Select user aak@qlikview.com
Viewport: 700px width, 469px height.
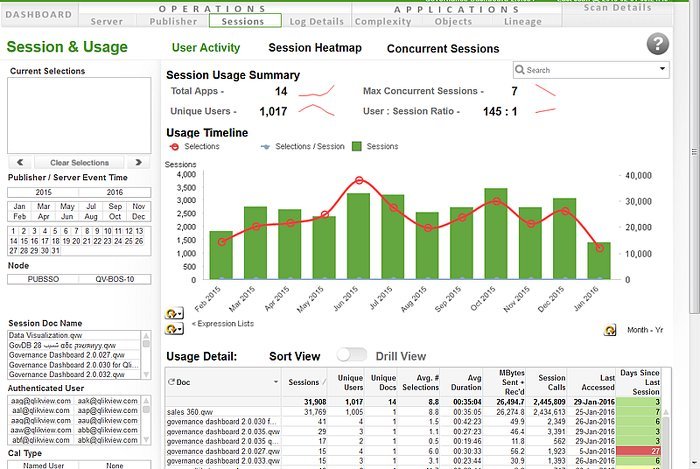[107, 401]
